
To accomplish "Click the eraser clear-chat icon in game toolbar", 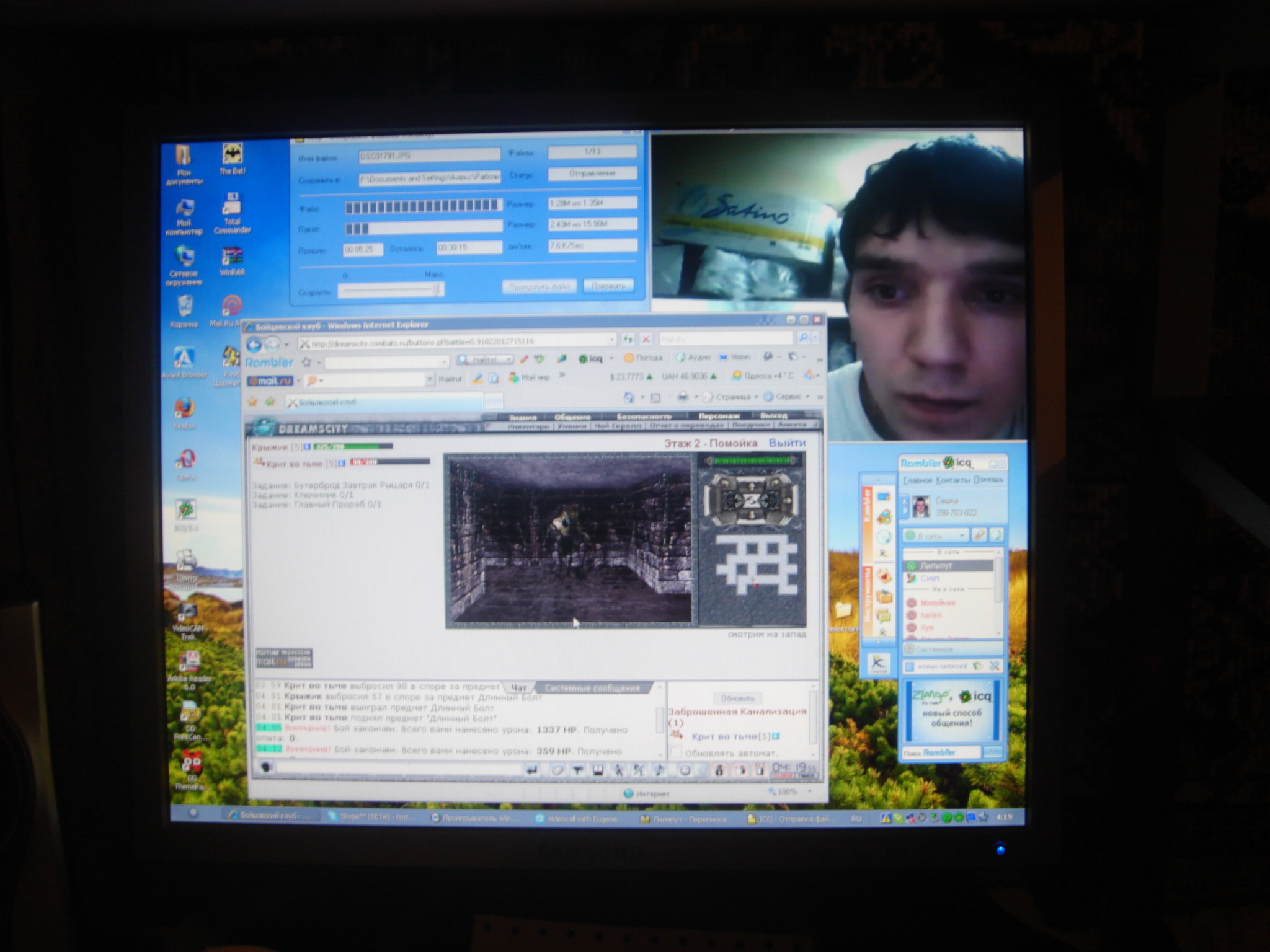I will [557, 770].
